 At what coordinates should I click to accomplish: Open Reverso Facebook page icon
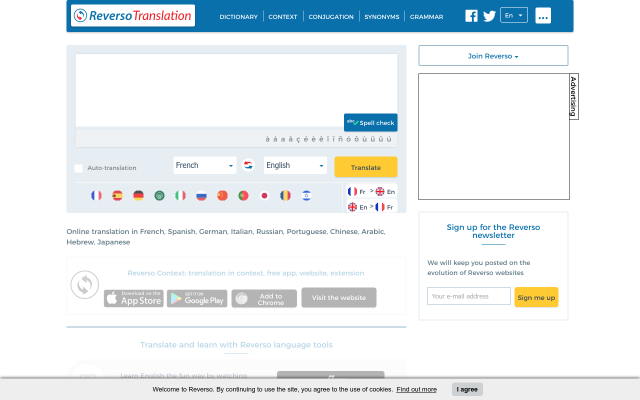(471, 16)
